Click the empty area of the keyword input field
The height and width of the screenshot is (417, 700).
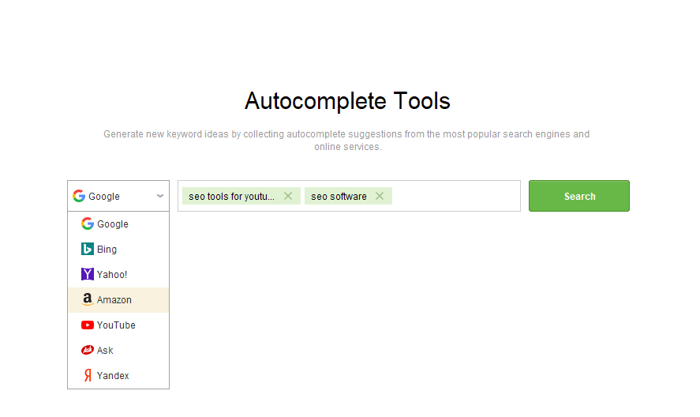pyautogui.click(x=455, y=196)
